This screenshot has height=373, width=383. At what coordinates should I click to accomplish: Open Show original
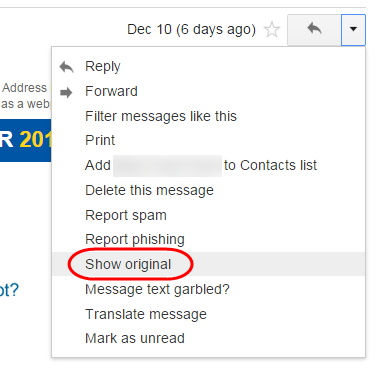[208, 264]
